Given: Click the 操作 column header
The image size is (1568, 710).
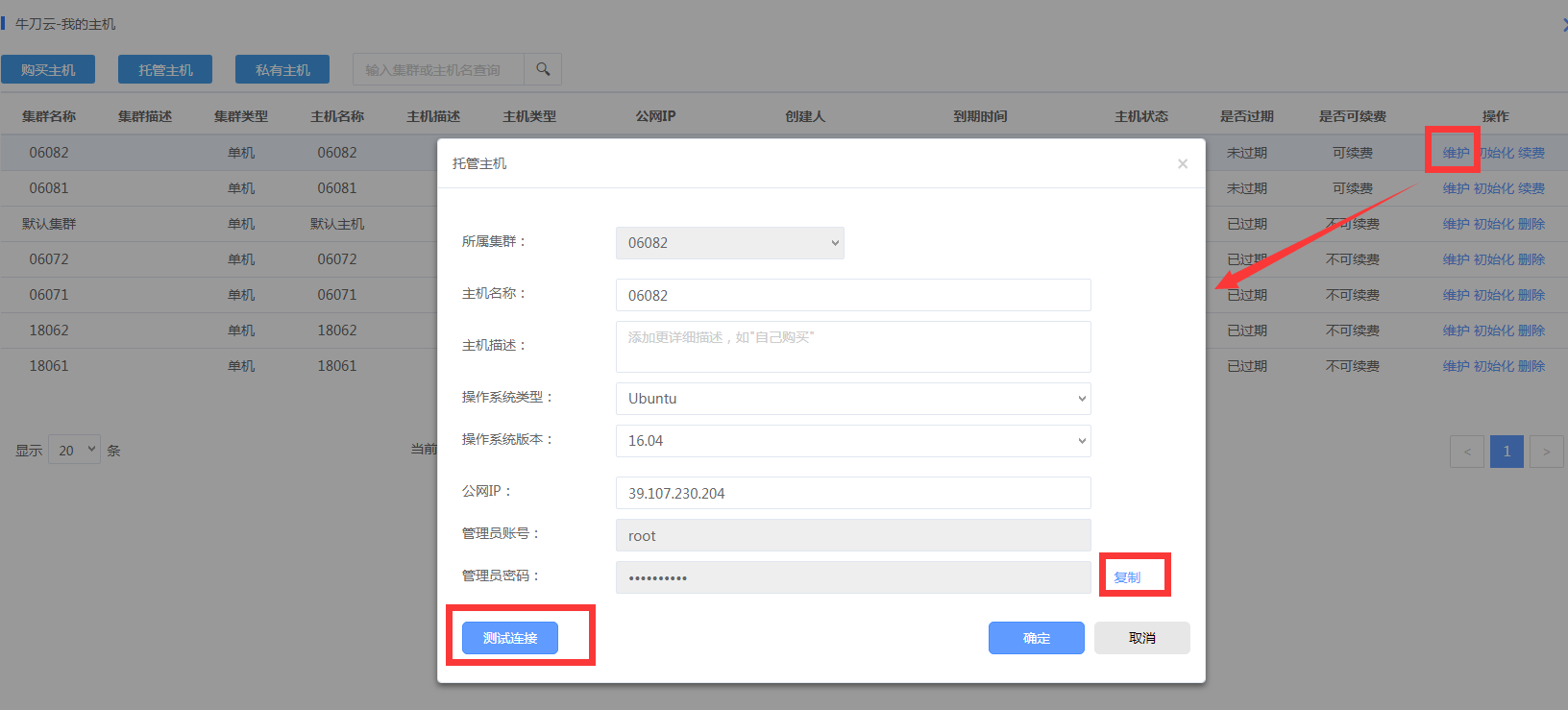Looking at the screenshot, I should click(1495, 116).
